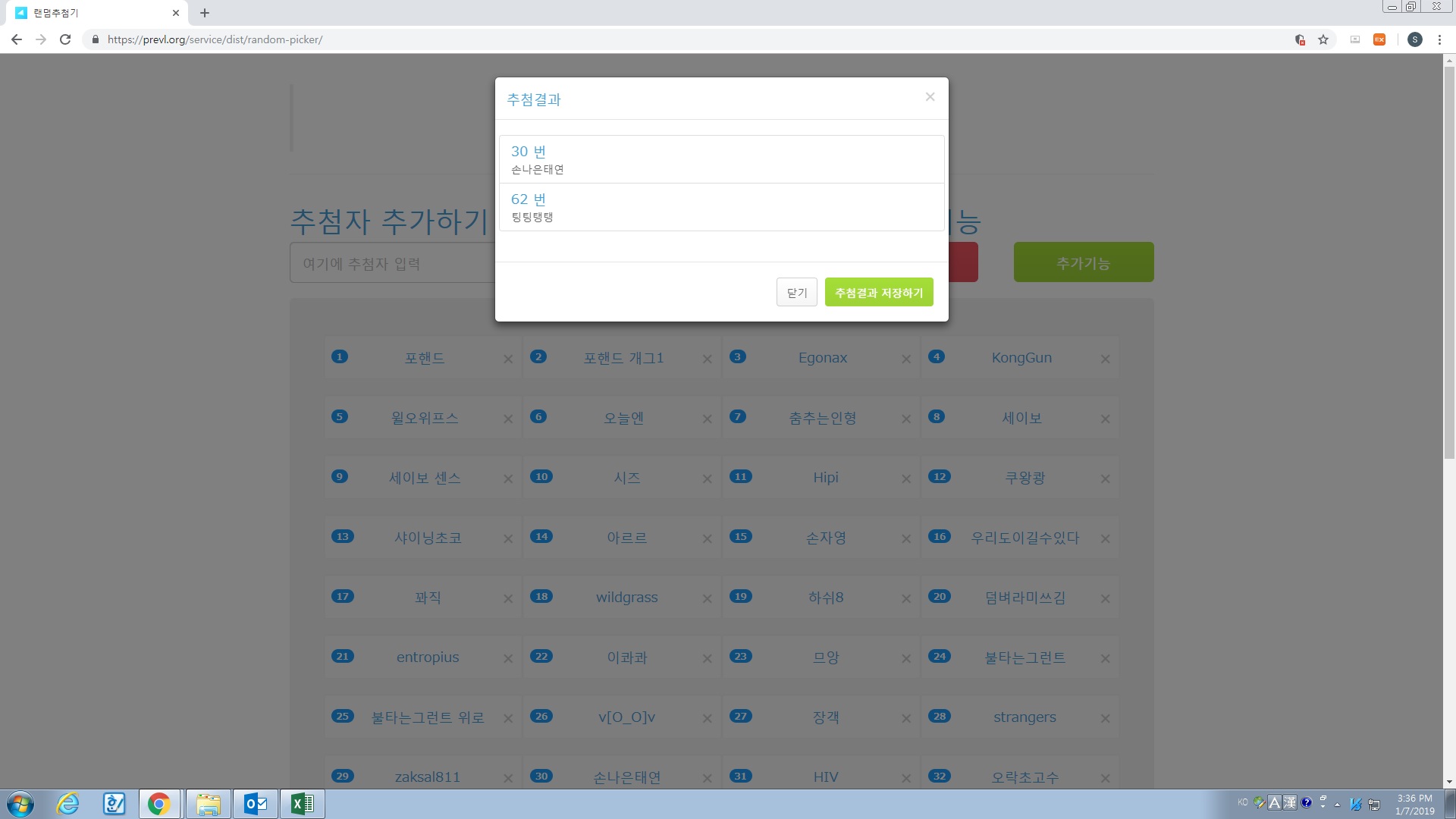The width and height of the screenshot is (1456, 819).
Task: Click the Chrome profile avatar icon
Action: (x=1414, y=39)
